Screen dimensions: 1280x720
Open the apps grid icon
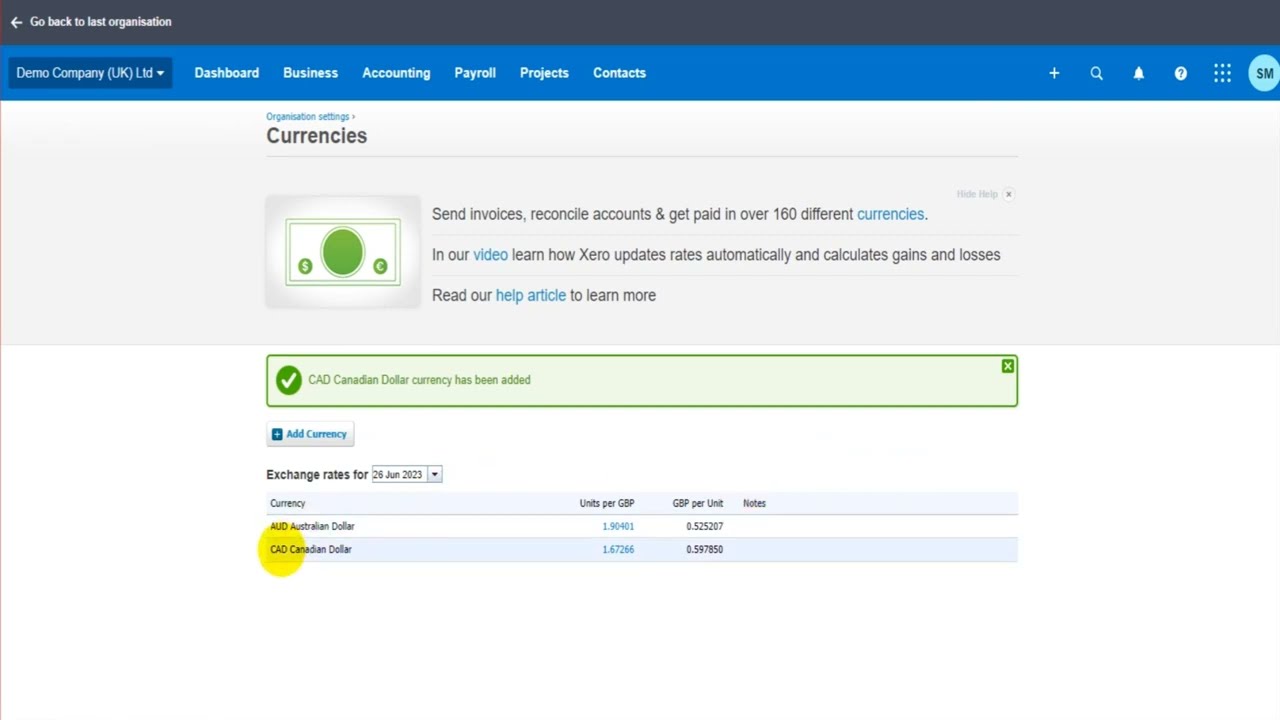click(1222, 73)
